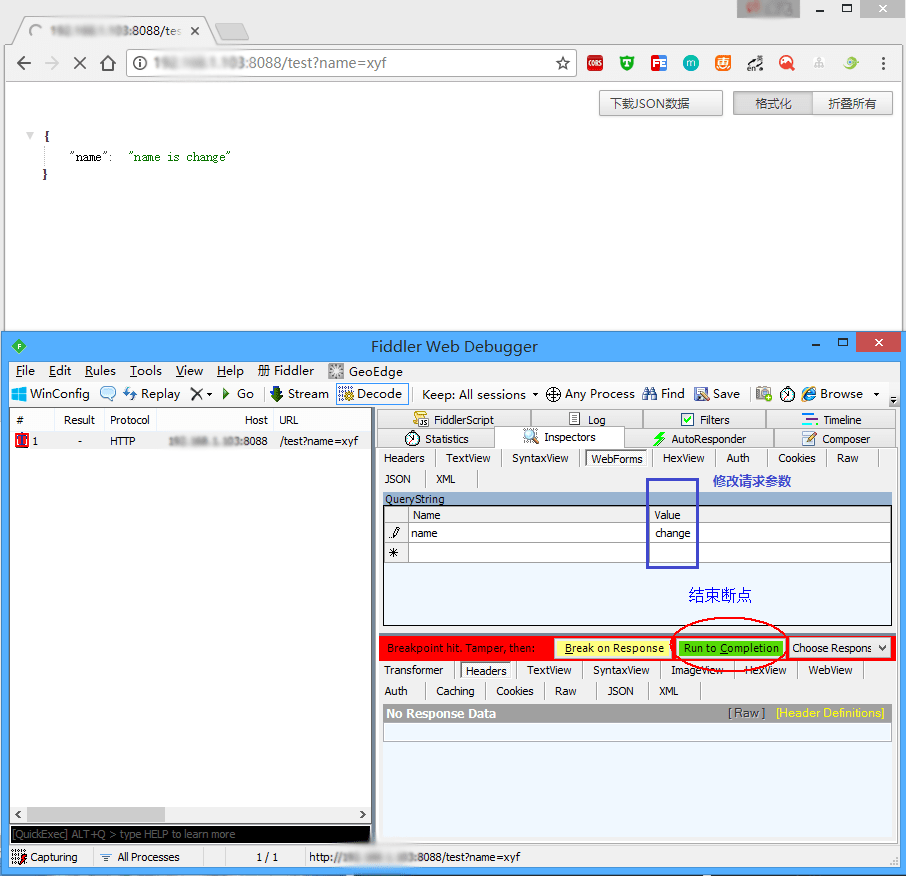Click the Header Definitions link
906x876 pixels.
click(x=830, y=713)
